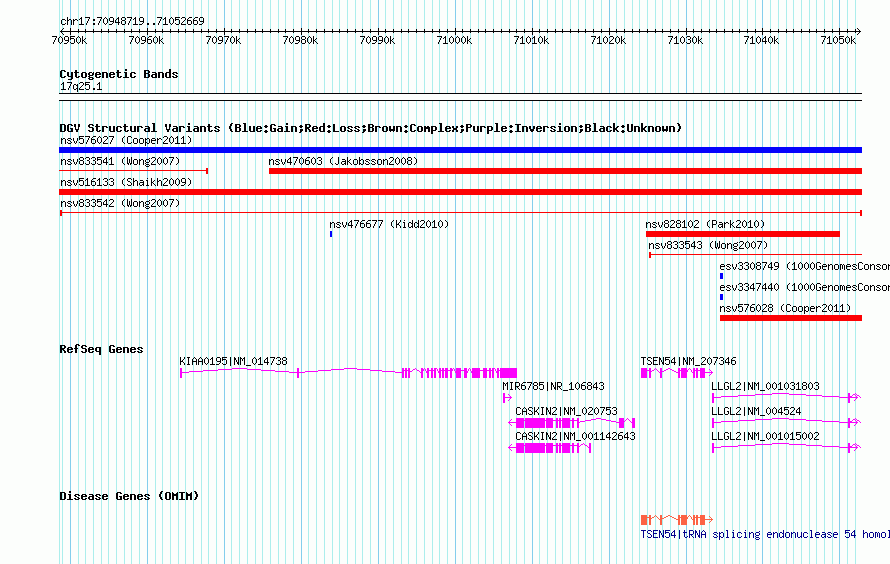This screenshot has width=890, height=564.
Task: Select the CASKIN2|NM_001142643 label
Action: [575, 436]
